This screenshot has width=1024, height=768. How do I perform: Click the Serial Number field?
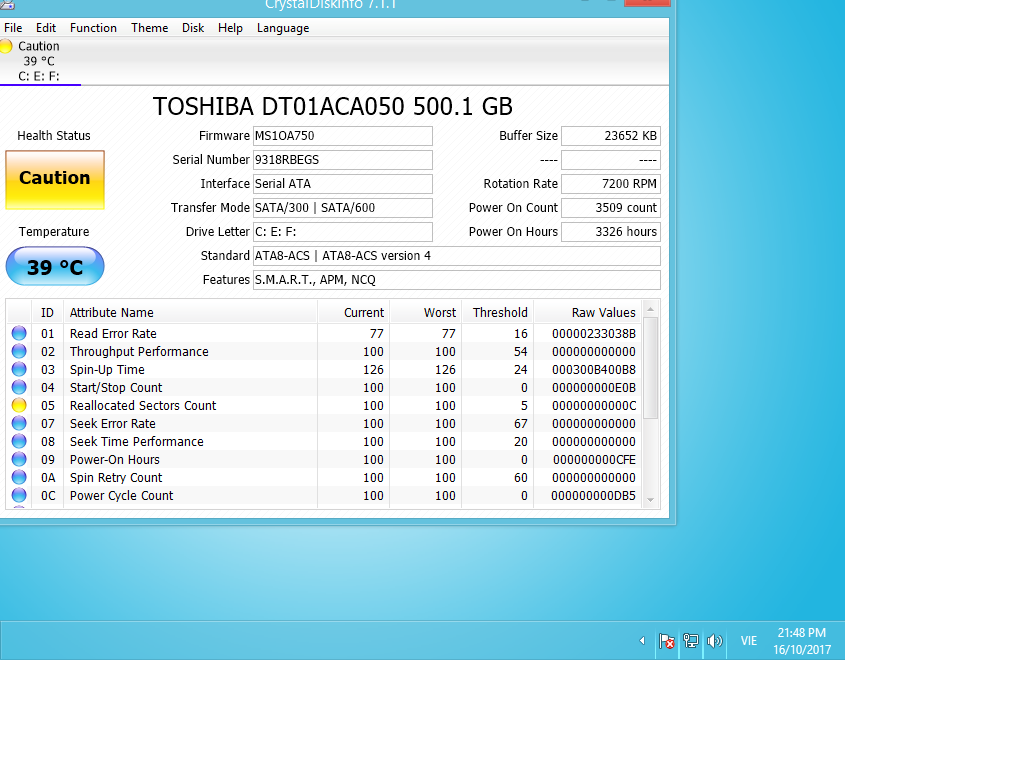click(x=342, y=160)
